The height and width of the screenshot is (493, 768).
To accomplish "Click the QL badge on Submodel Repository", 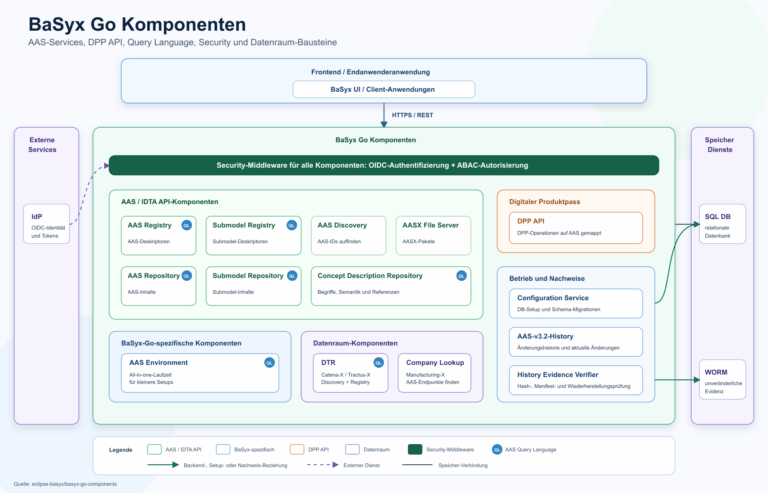I will click(292, 276).
